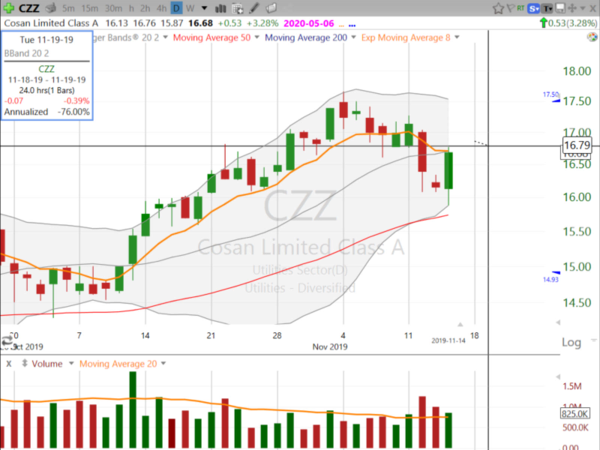
Task: Open the color palette icon on the chart
Action: click(x=592, y=37)
